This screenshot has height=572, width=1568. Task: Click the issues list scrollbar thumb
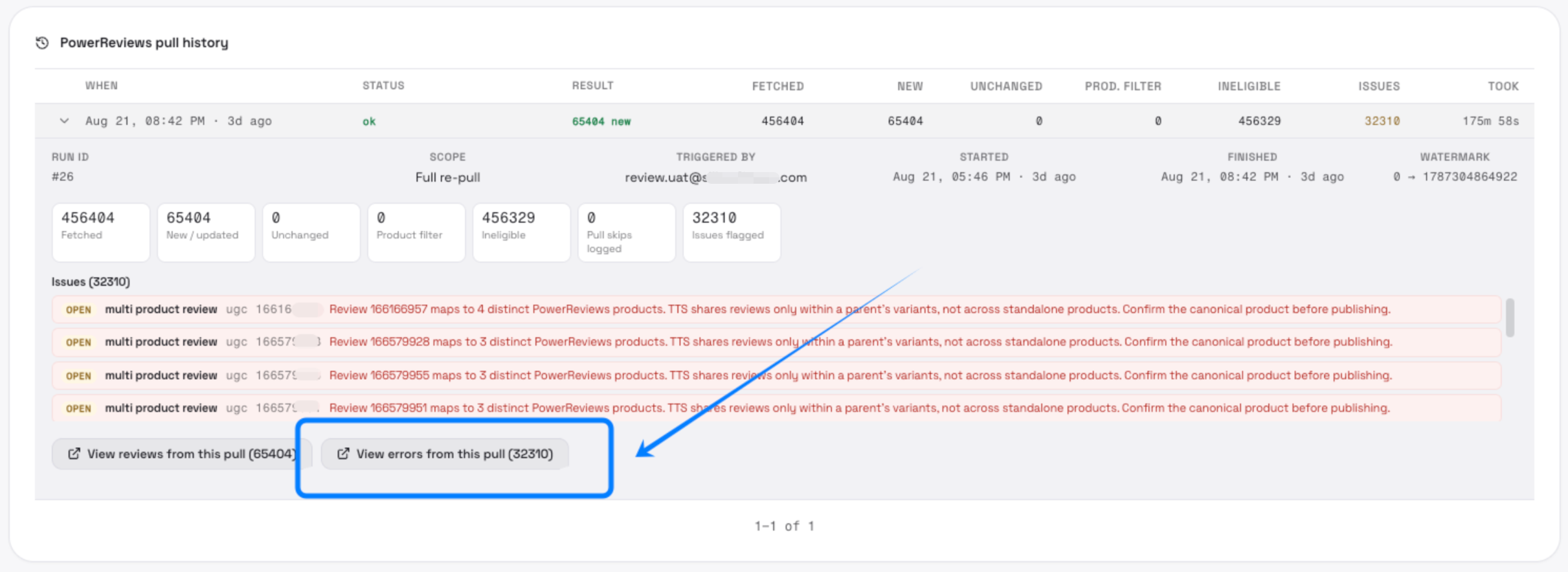click(x=1510, y=318)
